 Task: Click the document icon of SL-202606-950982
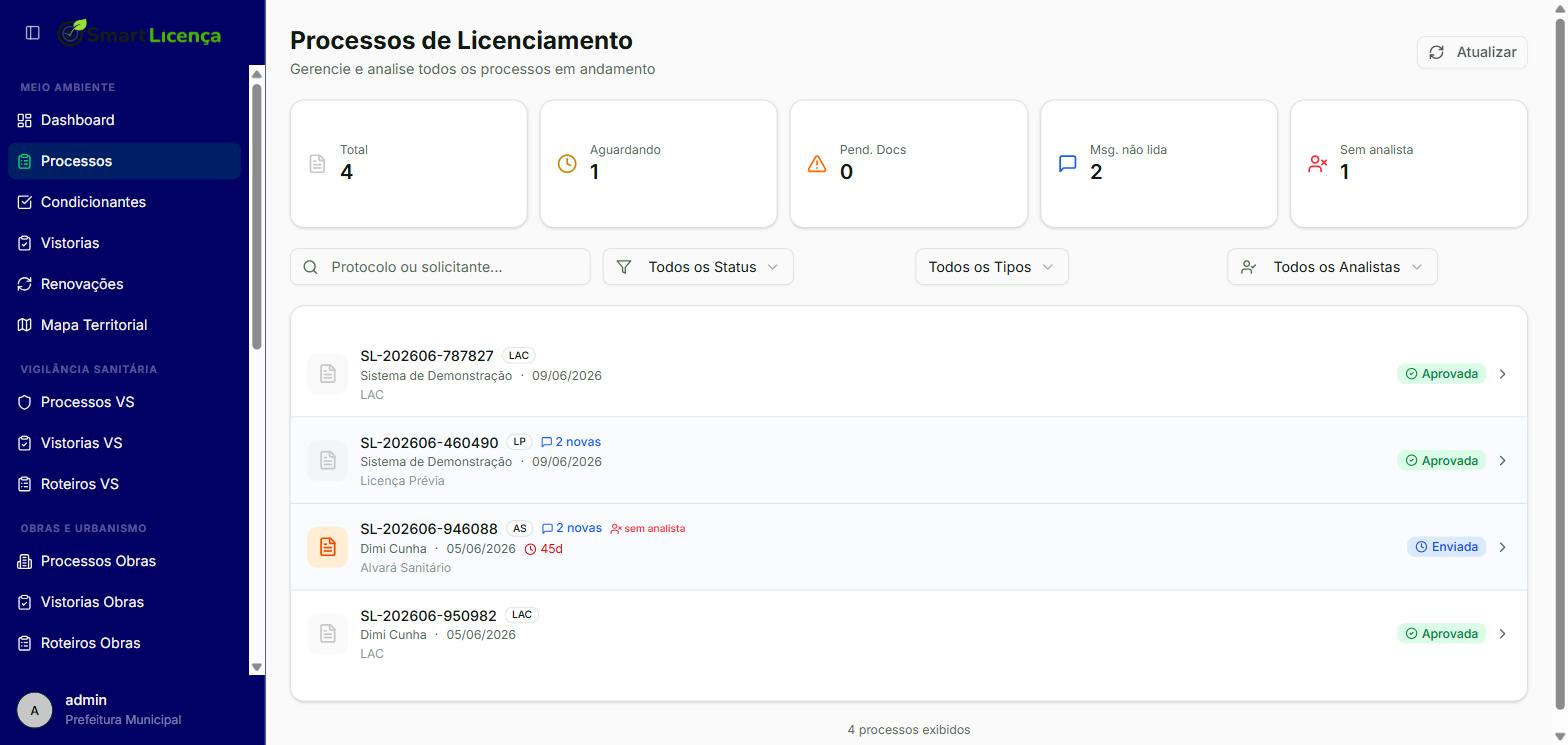pos(327,633)
